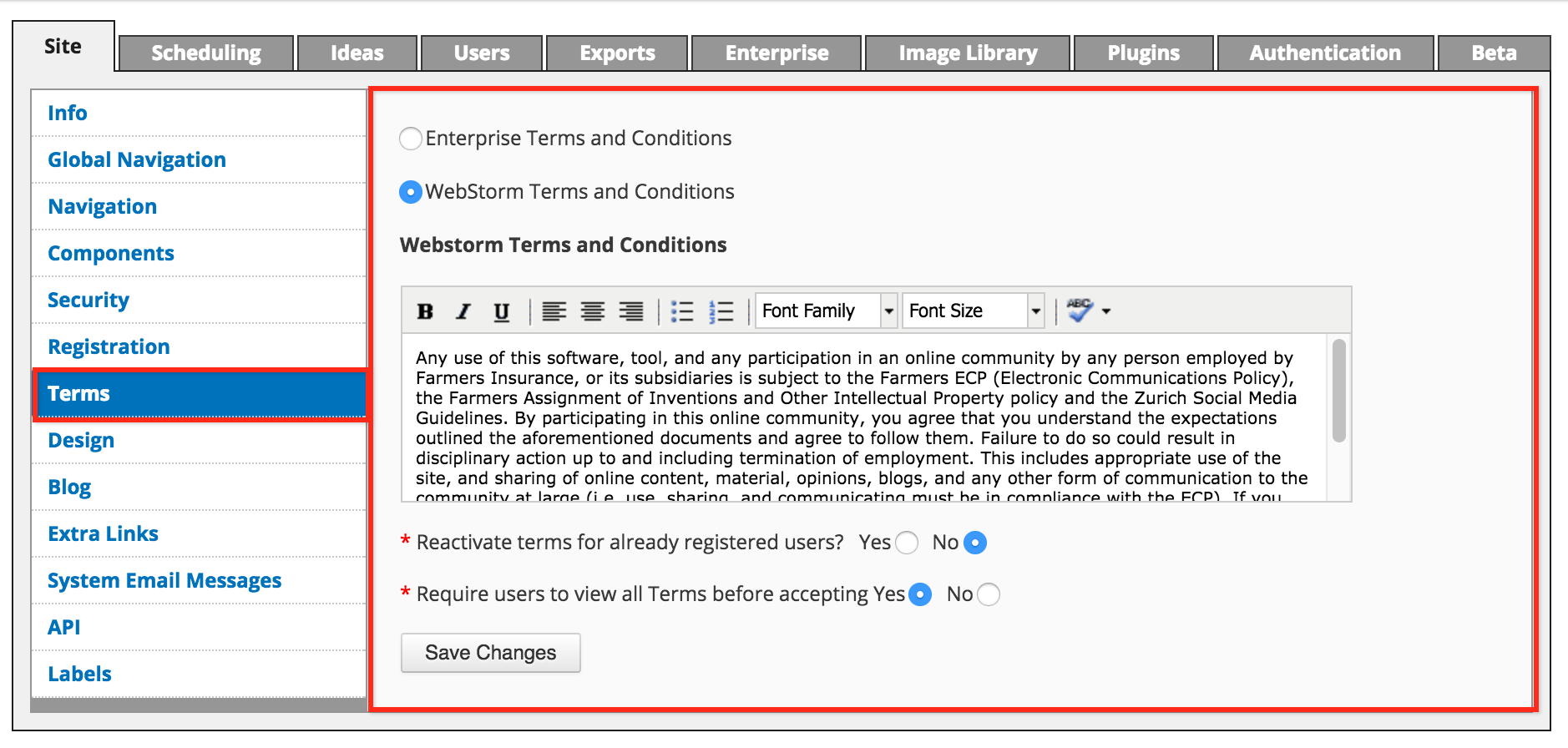Image resolution: width=1568 pixels, height=748 pixels.
Task: Choose Yes for reactivating terms
Action: point(907,543)
